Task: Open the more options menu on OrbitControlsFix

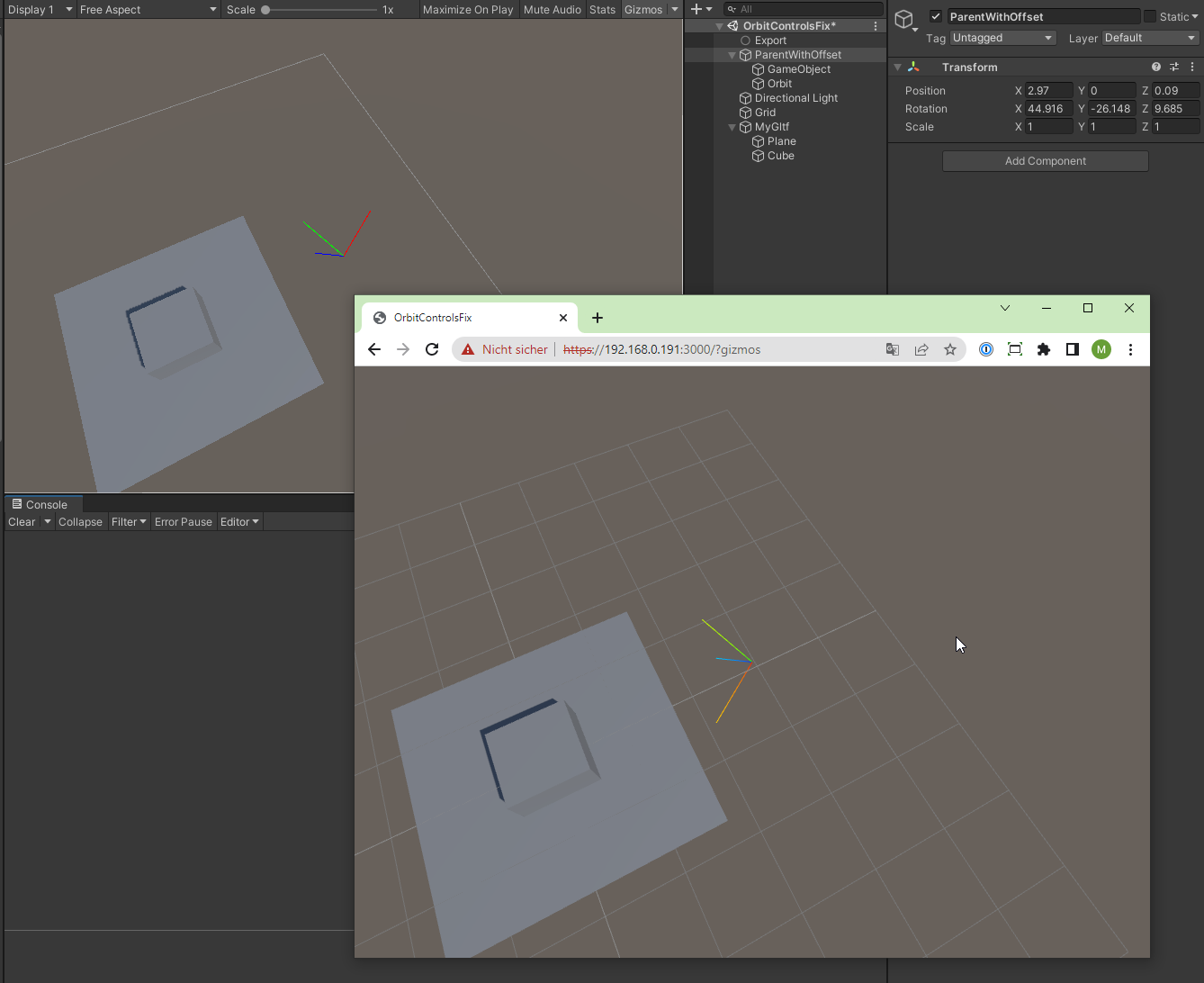Action: click(x=875, y=25)
